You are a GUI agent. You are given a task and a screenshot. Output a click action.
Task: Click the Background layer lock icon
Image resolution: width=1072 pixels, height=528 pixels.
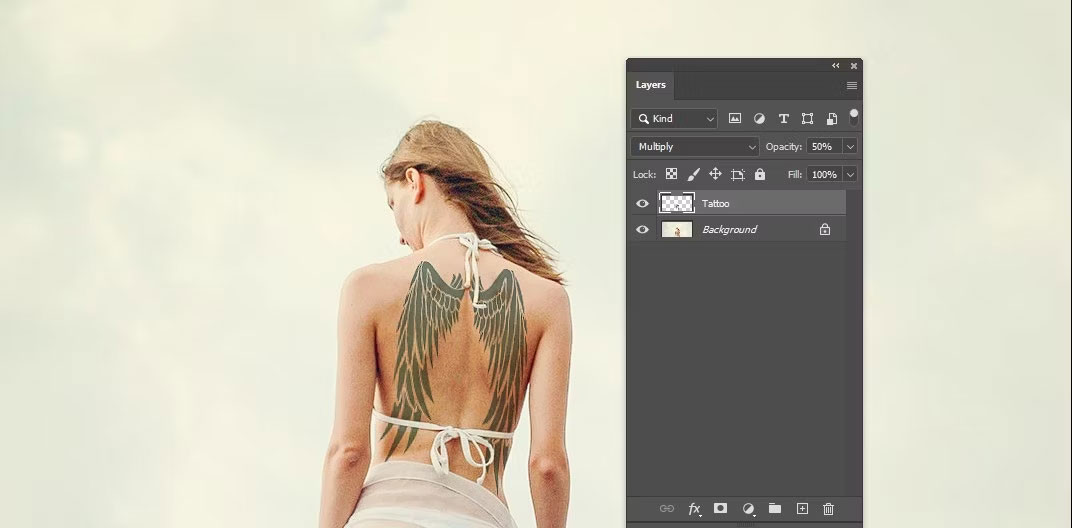click(x=825, y=229)
